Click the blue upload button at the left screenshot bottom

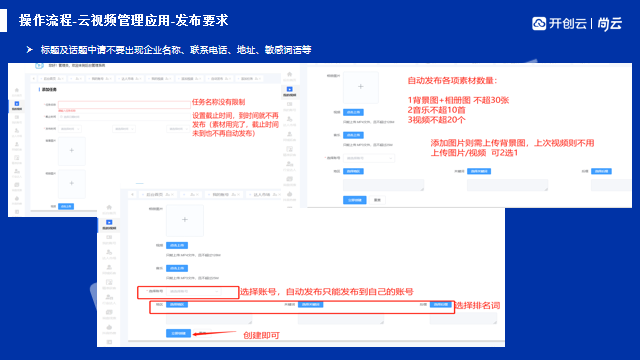pyautogui.click(x=66, y=207)
